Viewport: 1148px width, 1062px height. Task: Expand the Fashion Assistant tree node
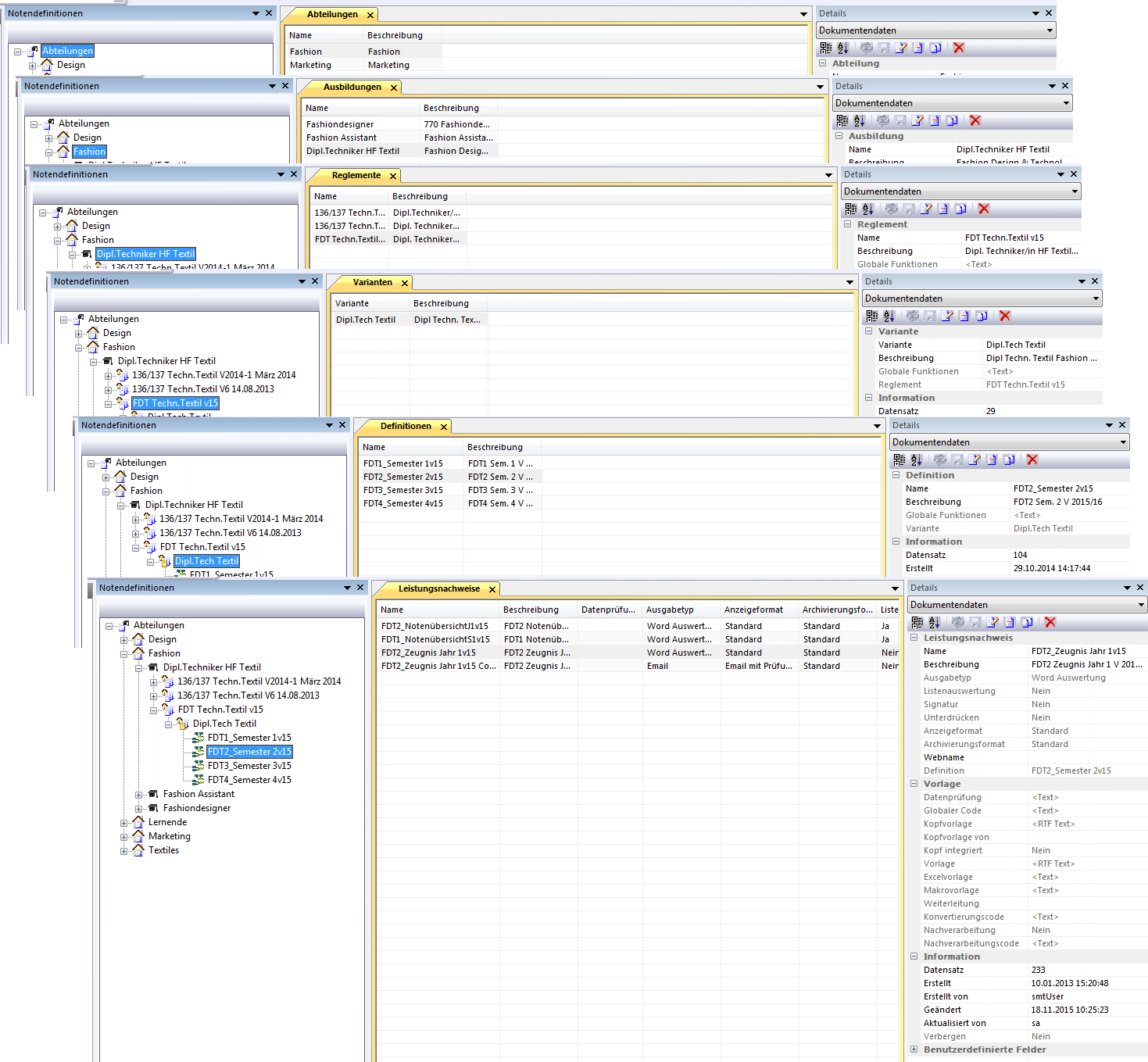[x=138, y=793]
